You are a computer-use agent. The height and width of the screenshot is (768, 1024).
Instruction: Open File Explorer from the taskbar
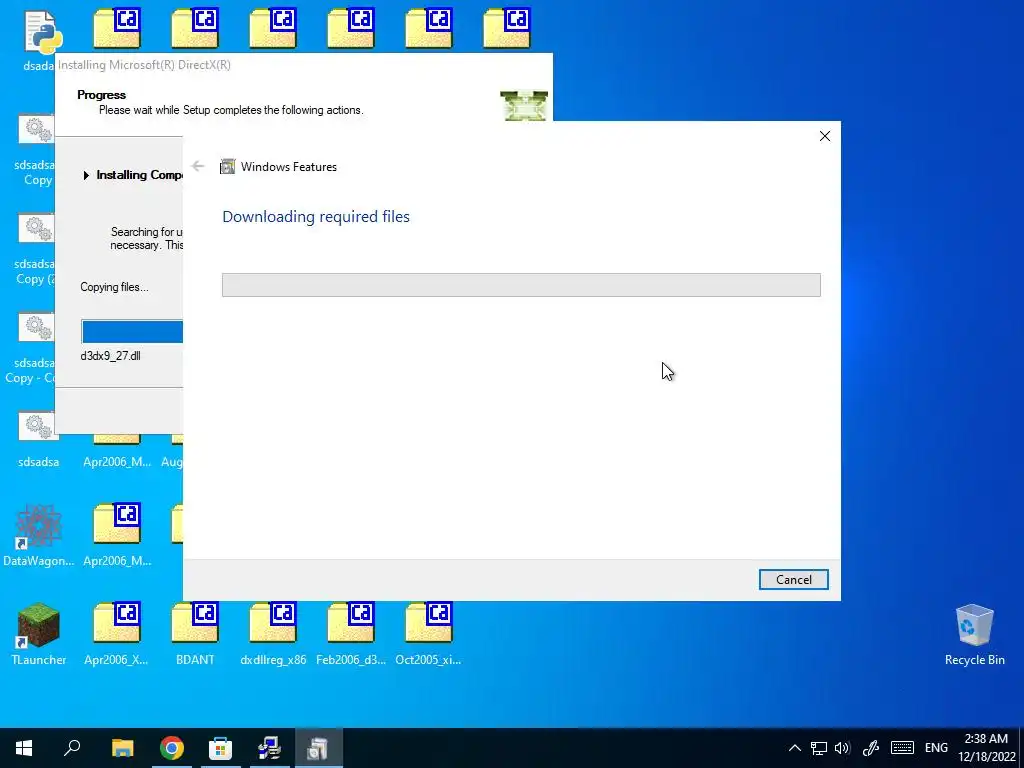point(122,748)
